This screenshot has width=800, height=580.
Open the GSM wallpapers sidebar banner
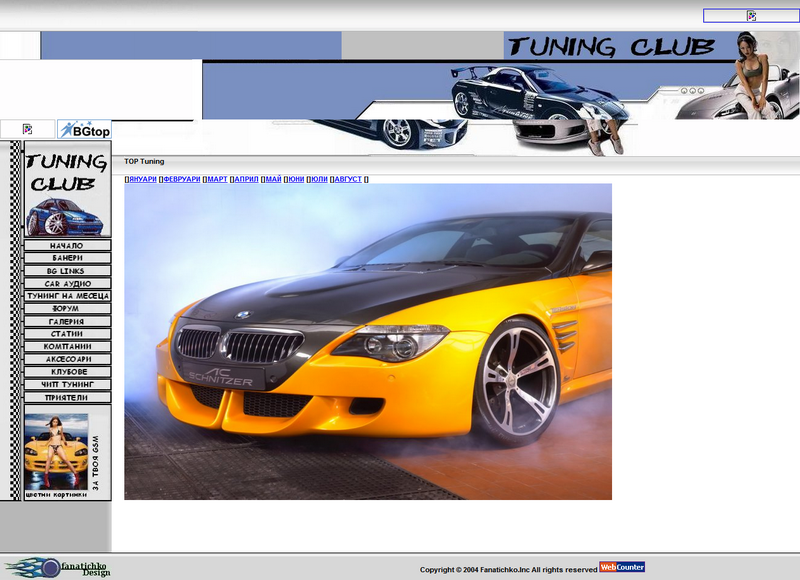click(67, 452)
